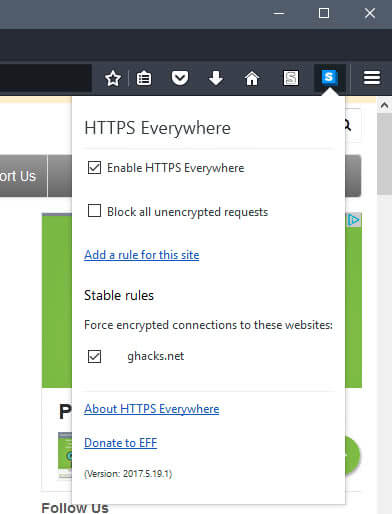Click the address bar field
The height and width of the screenshot is (514, 392).
click(46, 78)
